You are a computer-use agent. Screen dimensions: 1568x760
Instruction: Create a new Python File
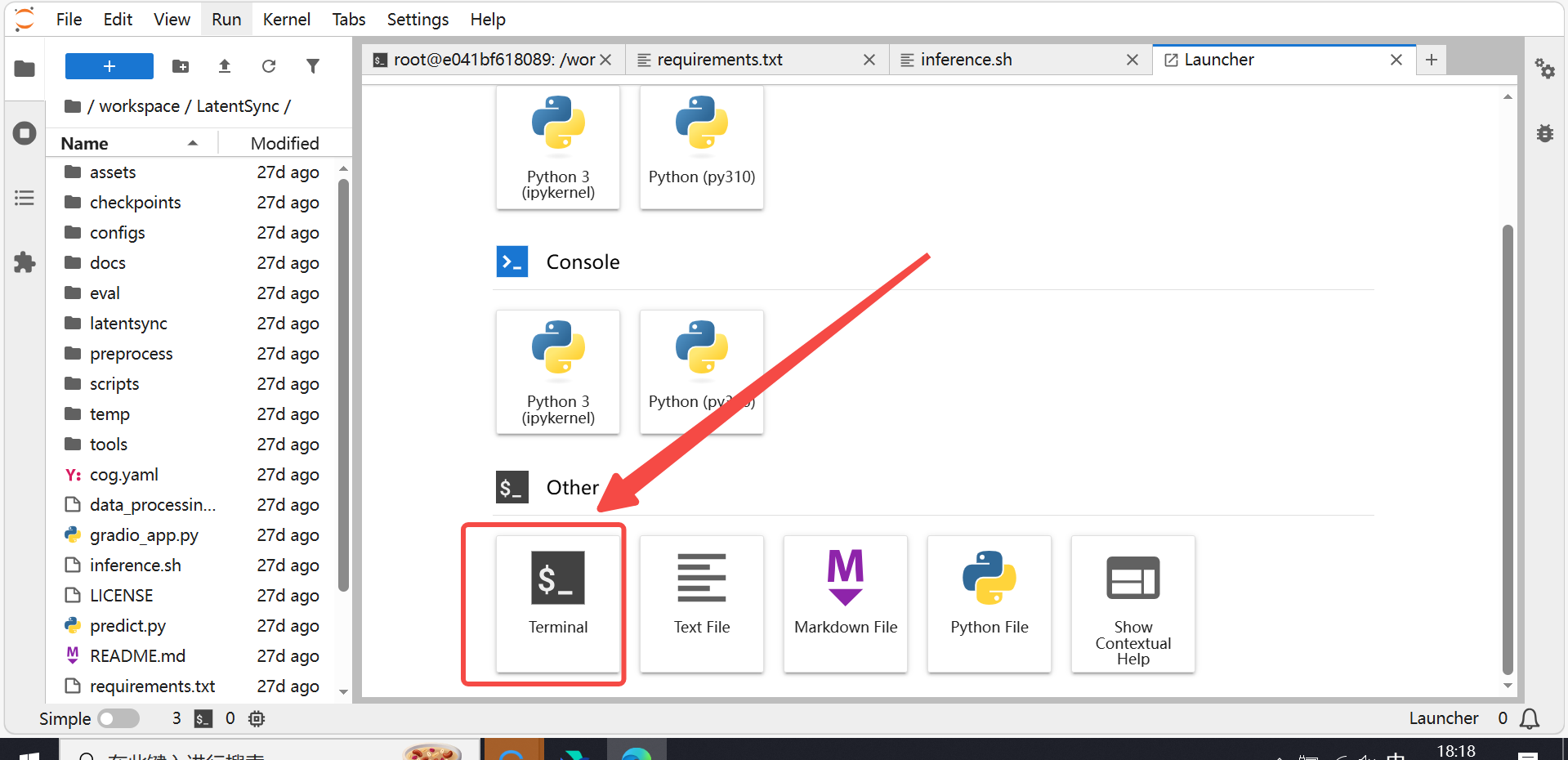coord(989,602)
